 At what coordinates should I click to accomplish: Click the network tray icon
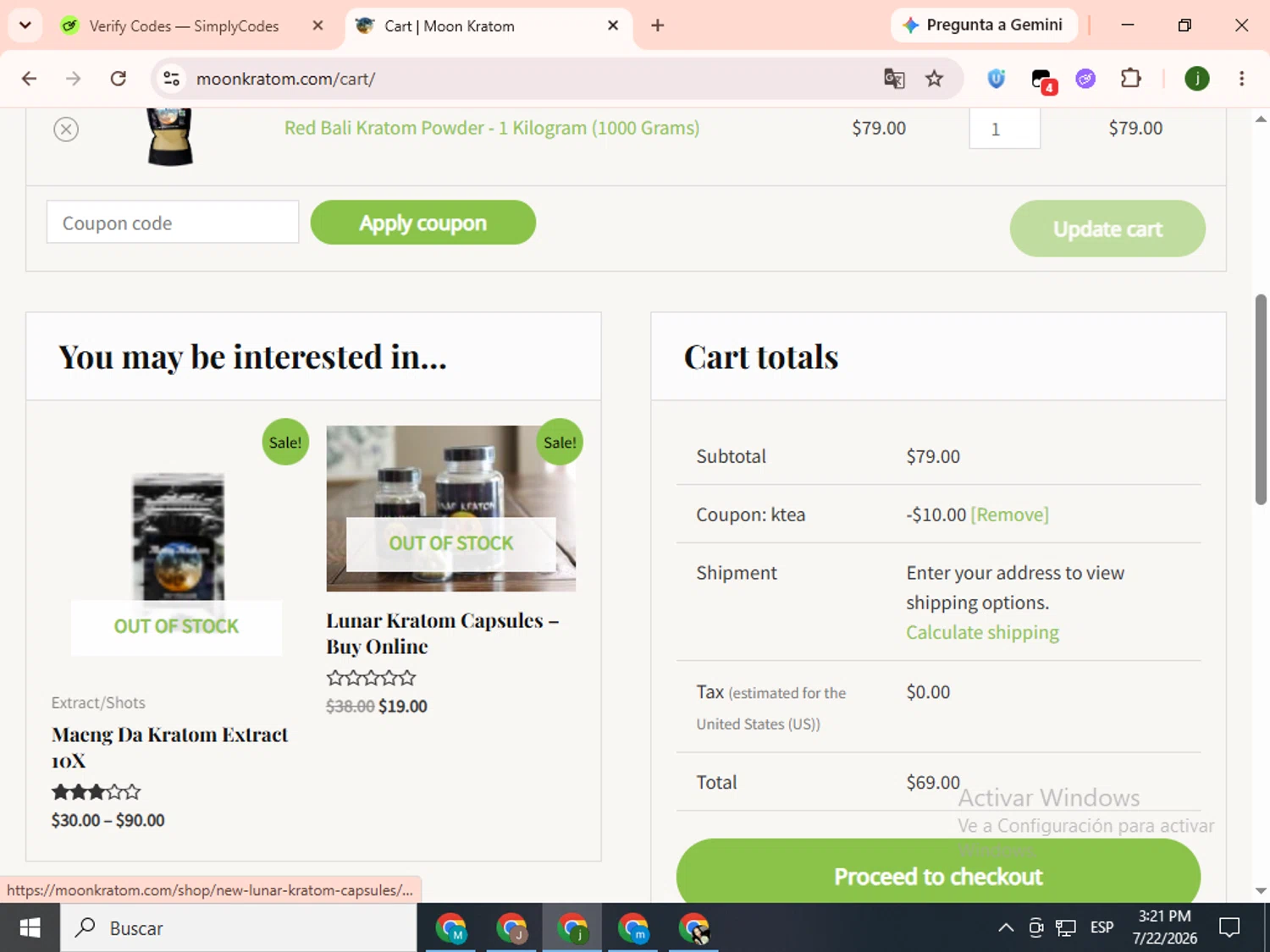click(x=1066, y=928)
